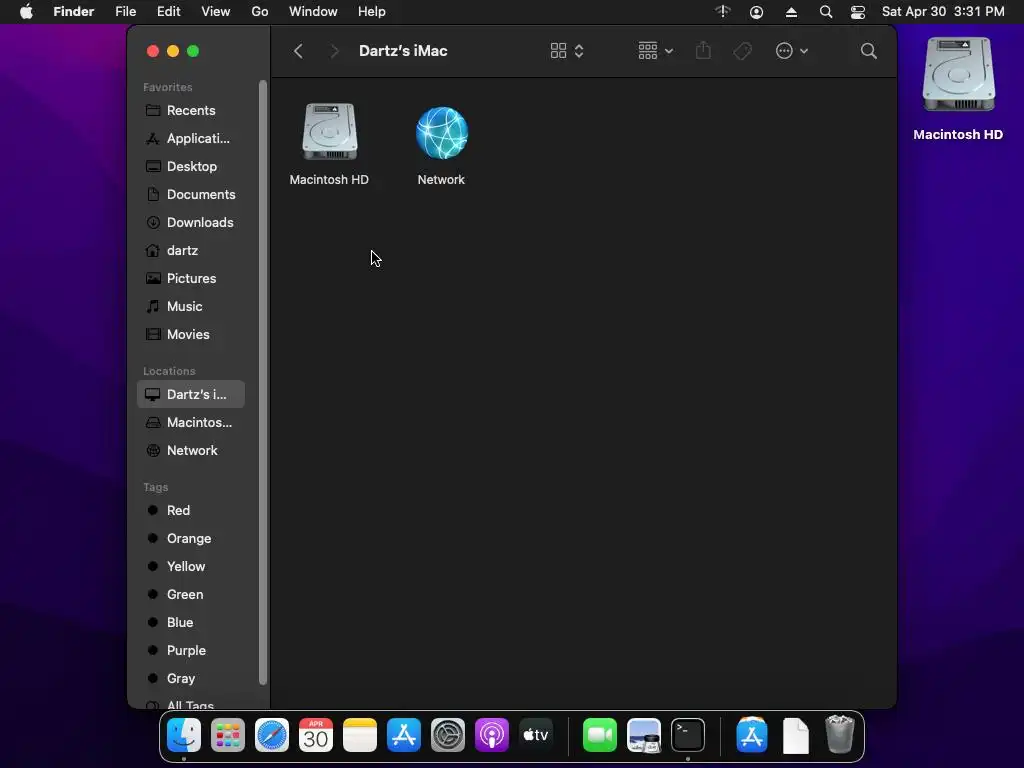Image resolution: width=1024 pixels, height=768 pixels.
Task: Select Macintosh HD under Locations
Action: [191, 423]
